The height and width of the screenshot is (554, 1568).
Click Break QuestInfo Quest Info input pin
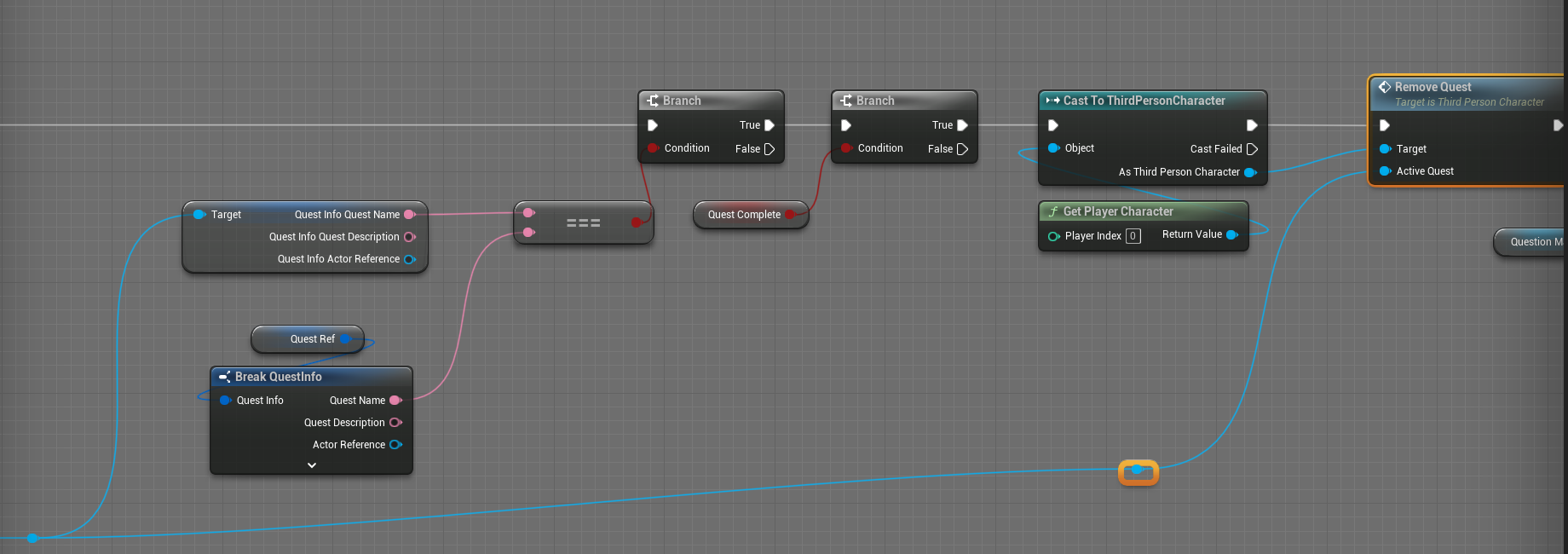pos(226,401)
